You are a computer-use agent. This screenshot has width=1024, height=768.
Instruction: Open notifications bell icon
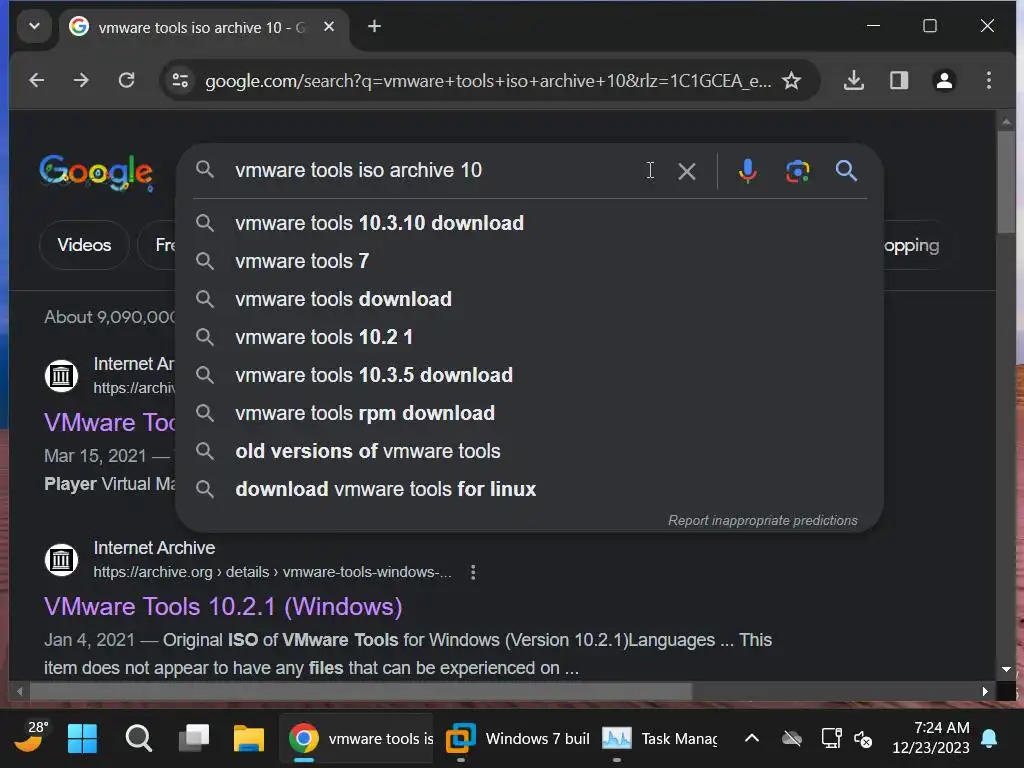click(989, 739)
